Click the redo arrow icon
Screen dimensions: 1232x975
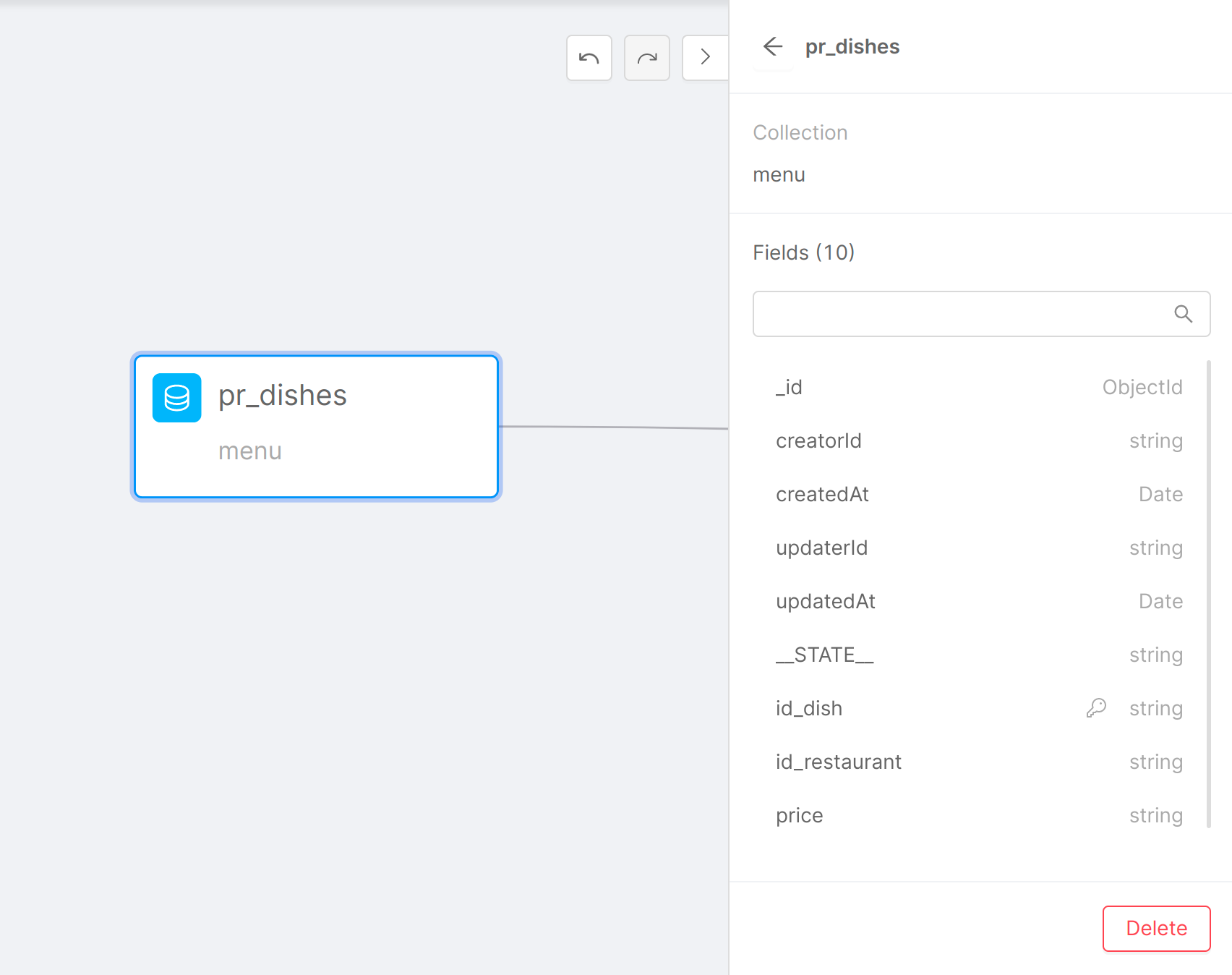[646, 58]
